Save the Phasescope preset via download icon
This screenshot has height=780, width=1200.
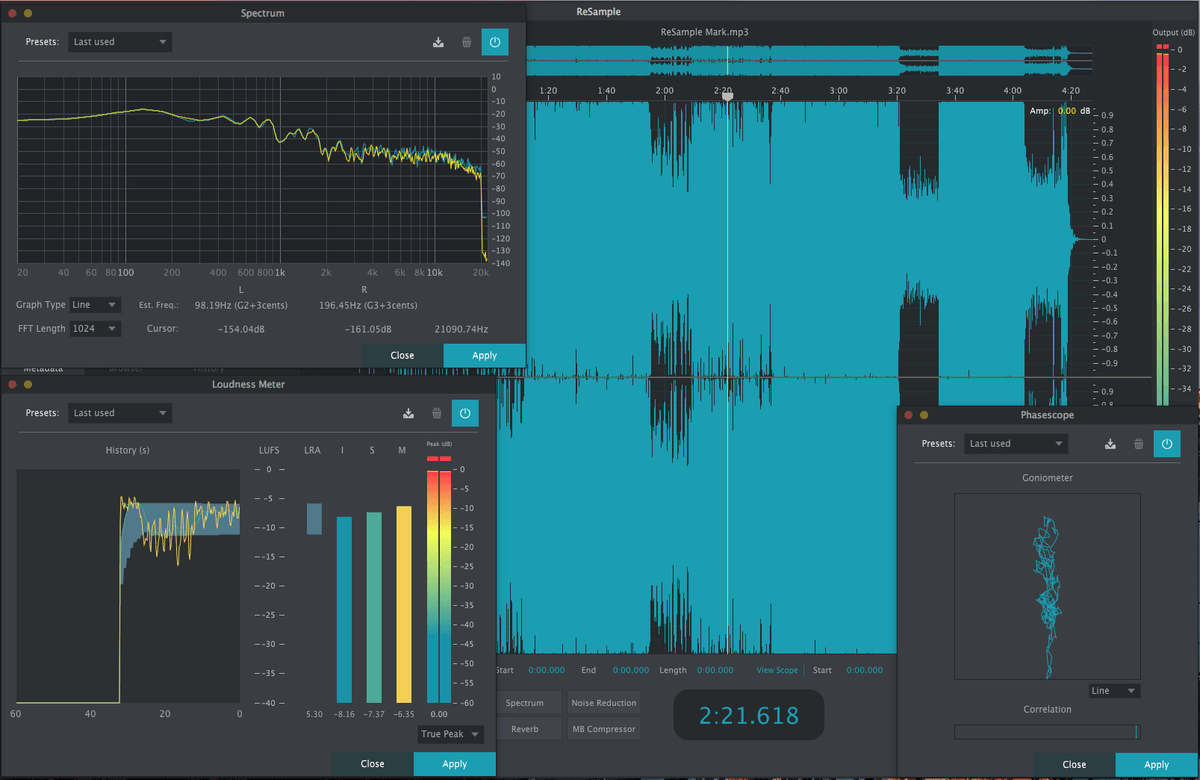click(x=1110, y=443)
